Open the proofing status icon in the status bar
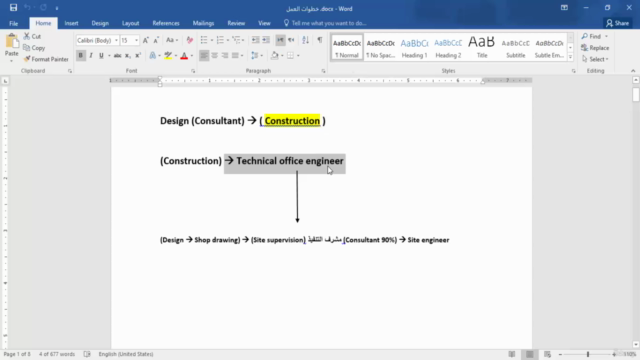640x360 pixels. [x=87, y=354]
